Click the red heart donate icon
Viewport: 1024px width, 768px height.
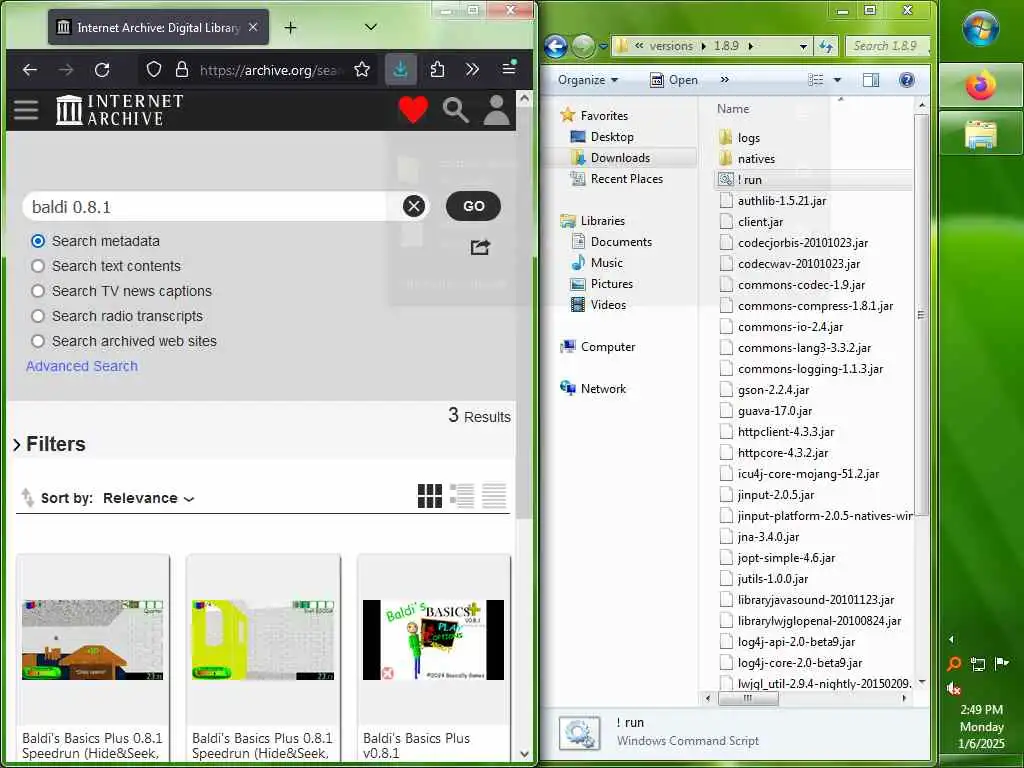point(413,109)
